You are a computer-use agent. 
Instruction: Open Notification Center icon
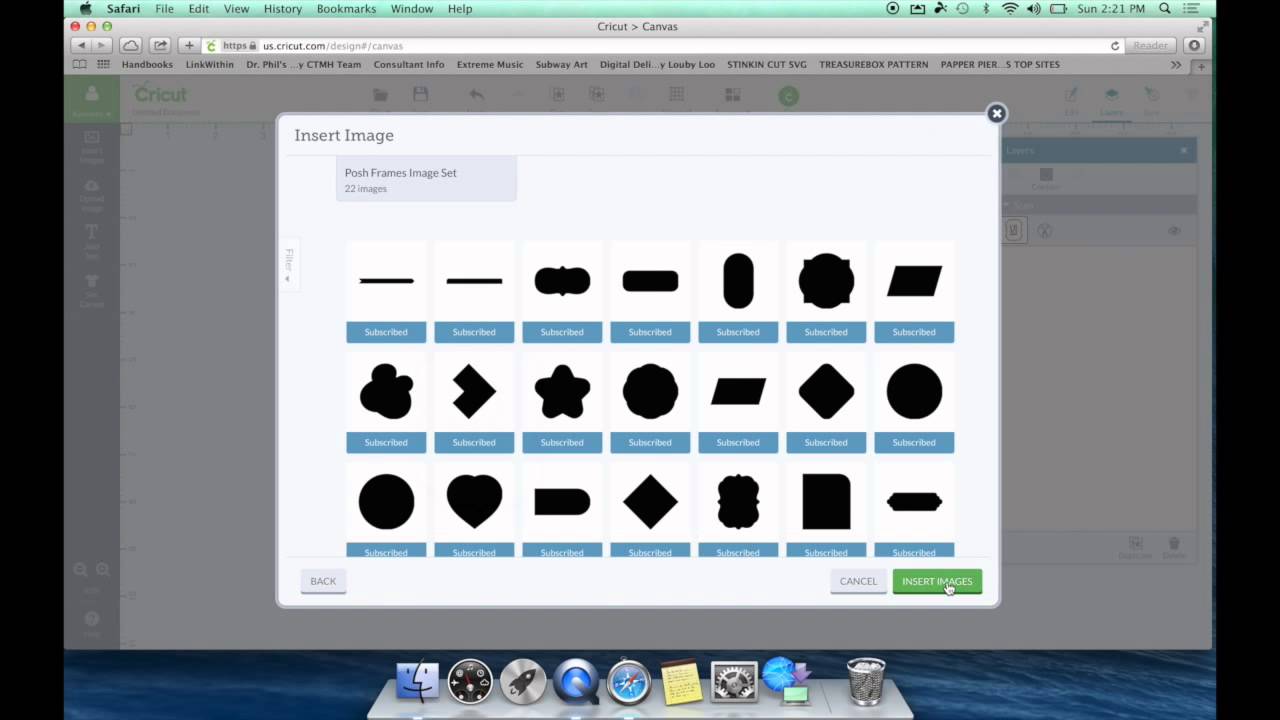pos(1190,9)
